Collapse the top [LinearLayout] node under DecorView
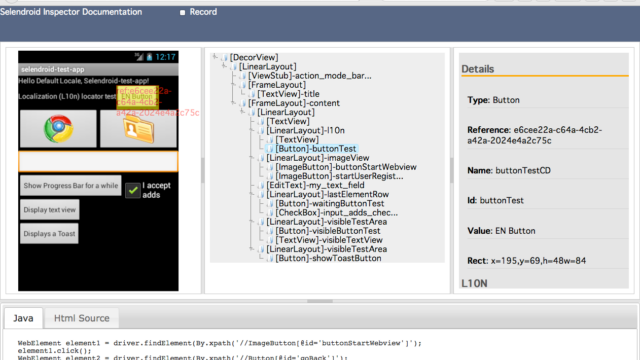 tap(224, 66)
